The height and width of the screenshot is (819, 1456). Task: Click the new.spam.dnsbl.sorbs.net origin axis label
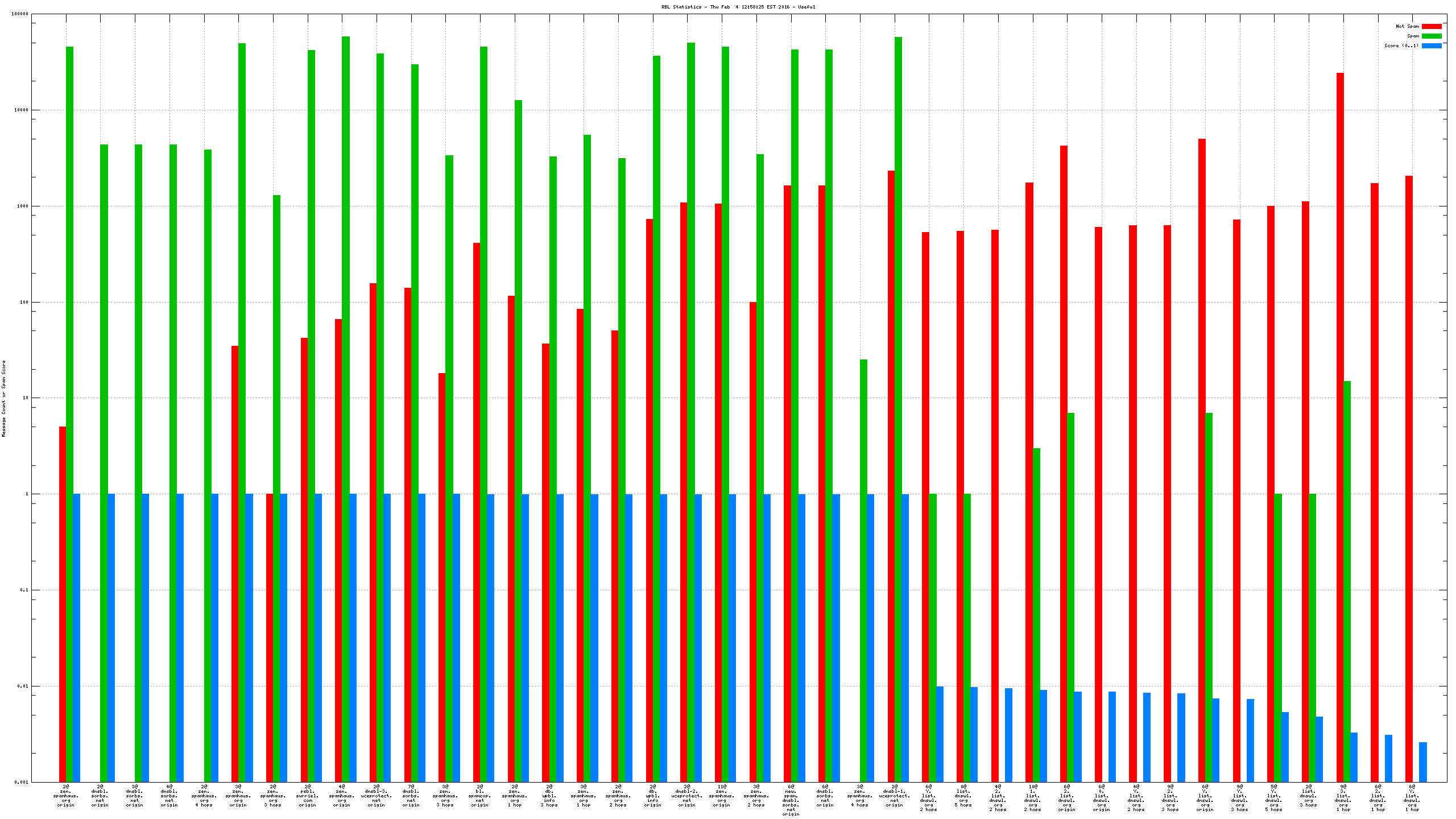pyautogui.click(x=791, y=800)
